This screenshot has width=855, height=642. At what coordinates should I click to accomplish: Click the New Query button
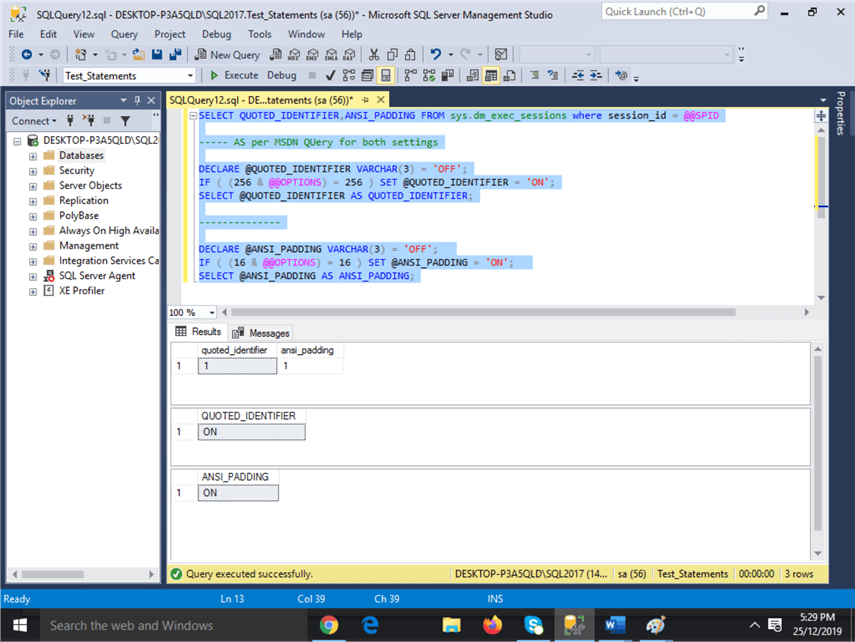pos(227,55)
